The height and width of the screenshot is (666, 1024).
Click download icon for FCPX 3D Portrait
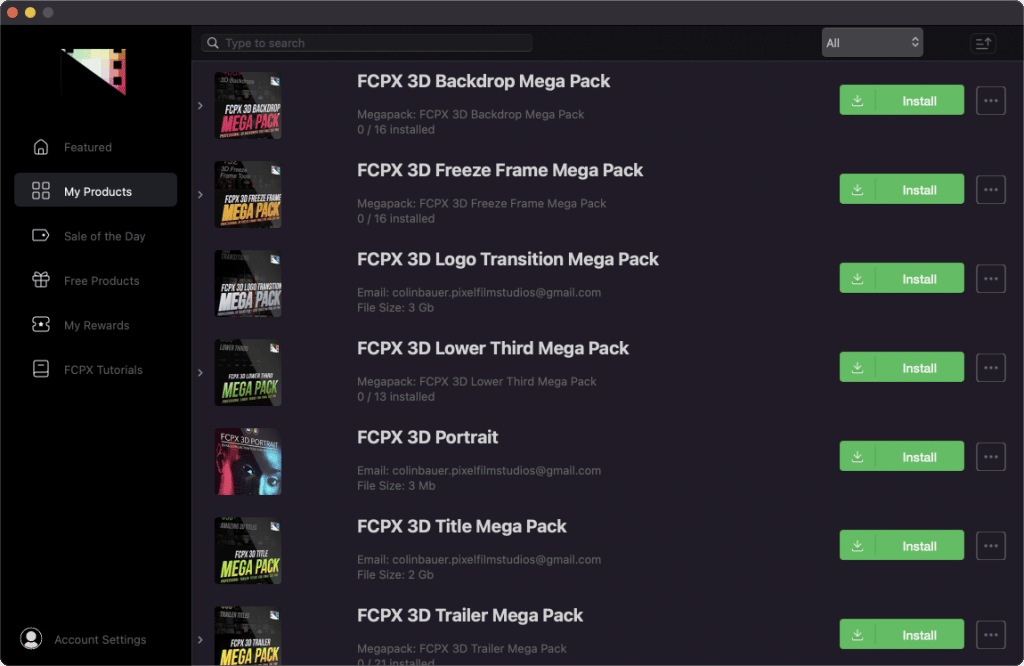coord(857,456)
